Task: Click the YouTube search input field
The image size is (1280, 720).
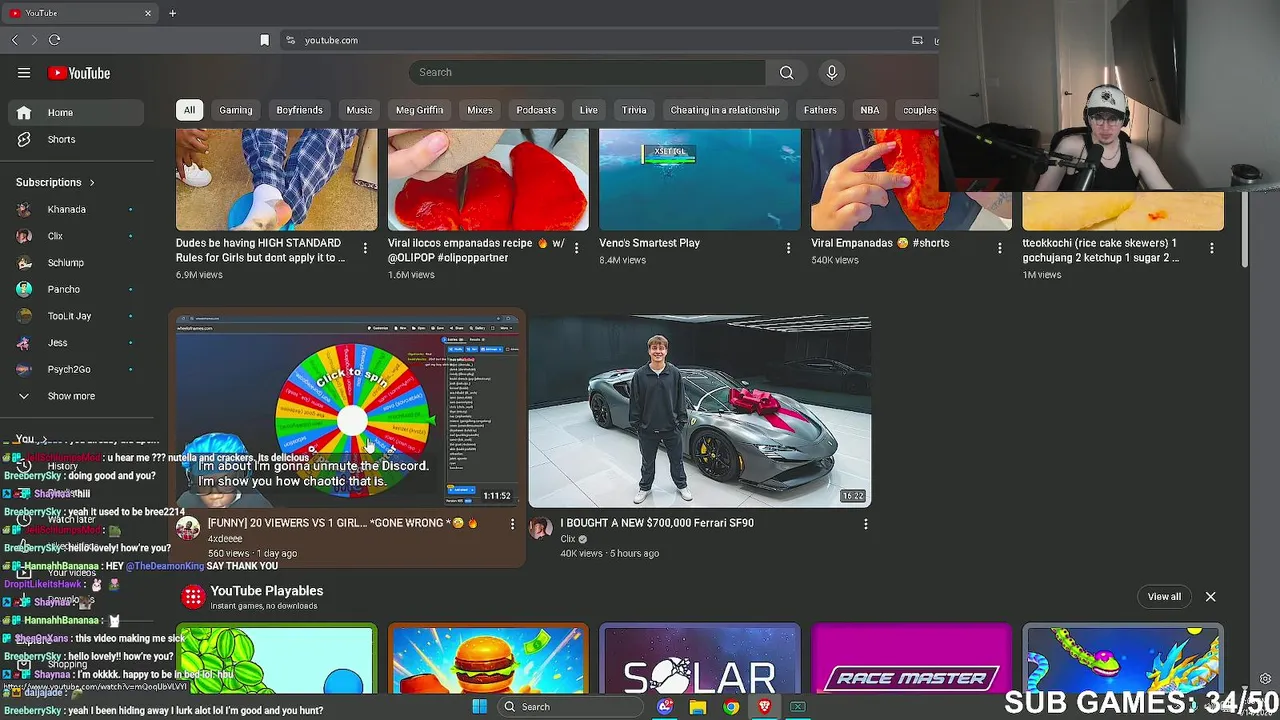Action: [x=587, y=72]
